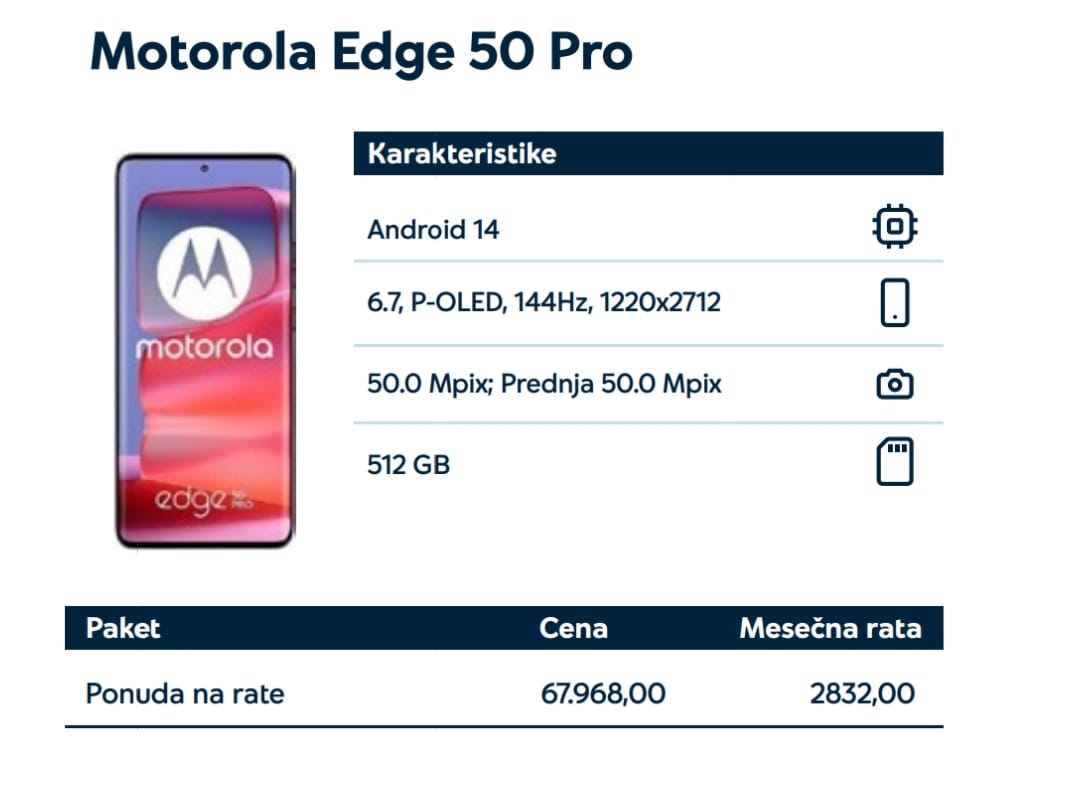Click the Motorola M logo on phone
Screen dimensions: 1079x796
click(204, 273)
